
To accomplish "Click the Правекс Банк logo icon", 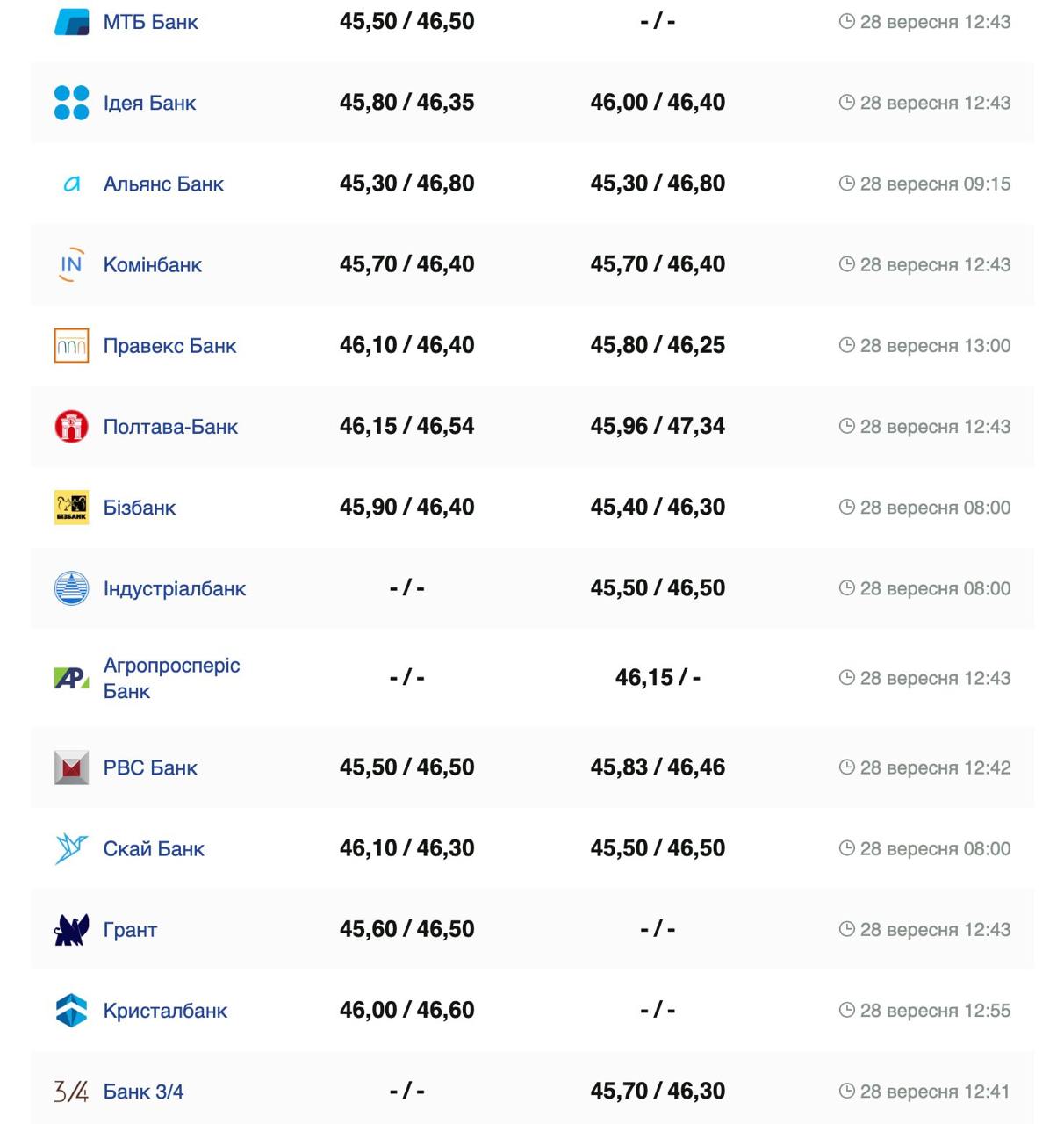I will coord(71,346).
